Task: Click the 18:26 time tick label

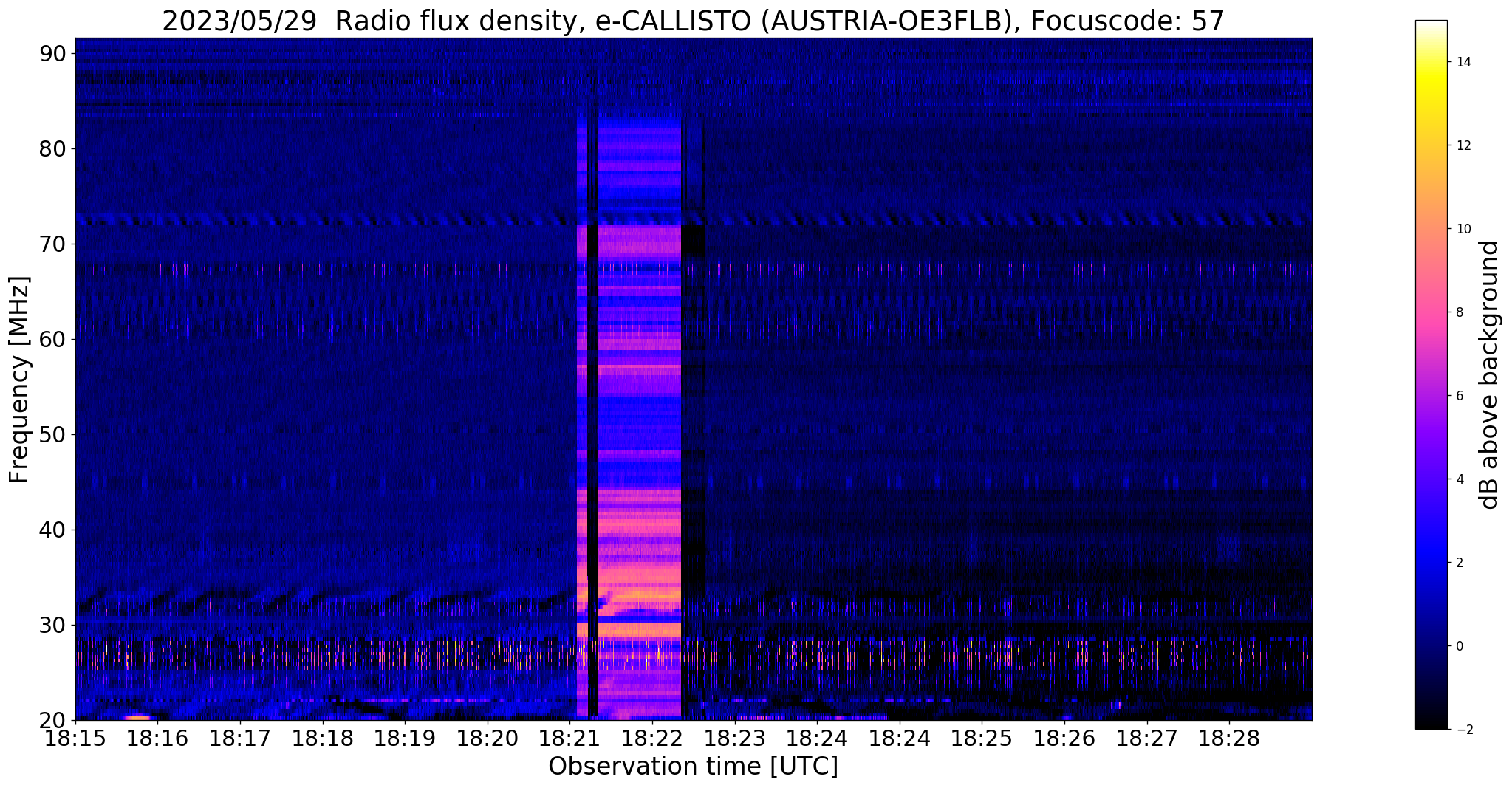Action: click(1064, 739)
